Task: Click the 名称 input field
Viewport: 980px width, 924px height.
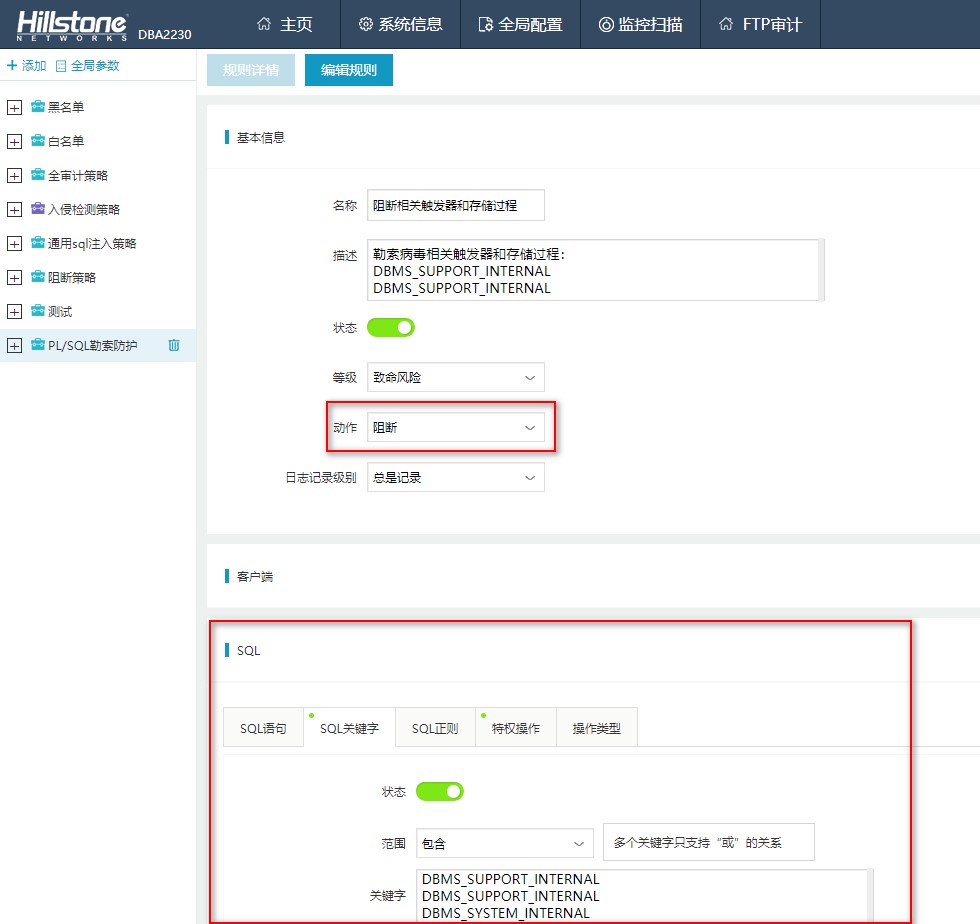Action: (456, 205)
